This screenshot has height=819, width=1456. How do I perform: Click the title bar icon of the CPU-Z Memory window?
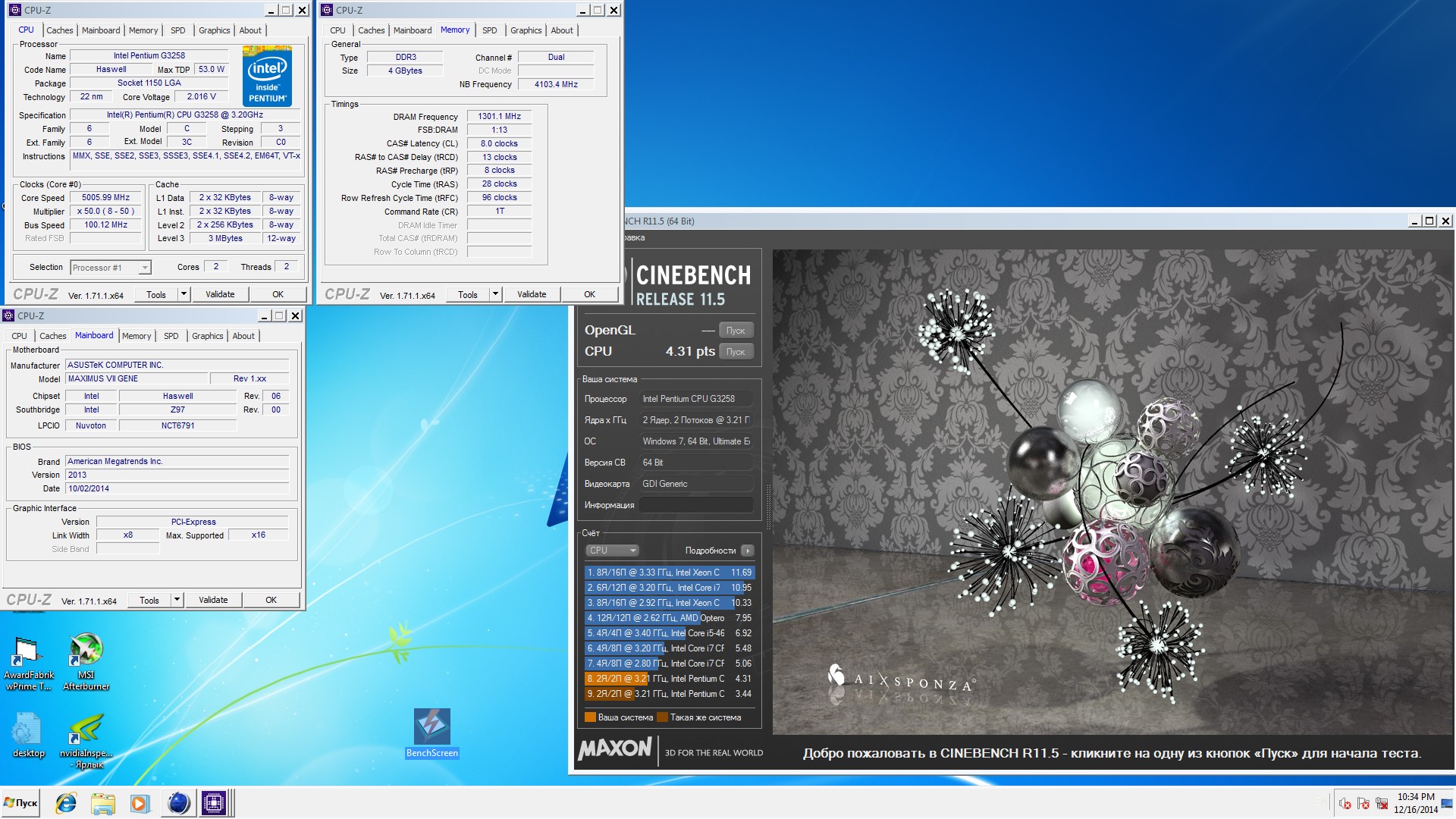[327, 10]
